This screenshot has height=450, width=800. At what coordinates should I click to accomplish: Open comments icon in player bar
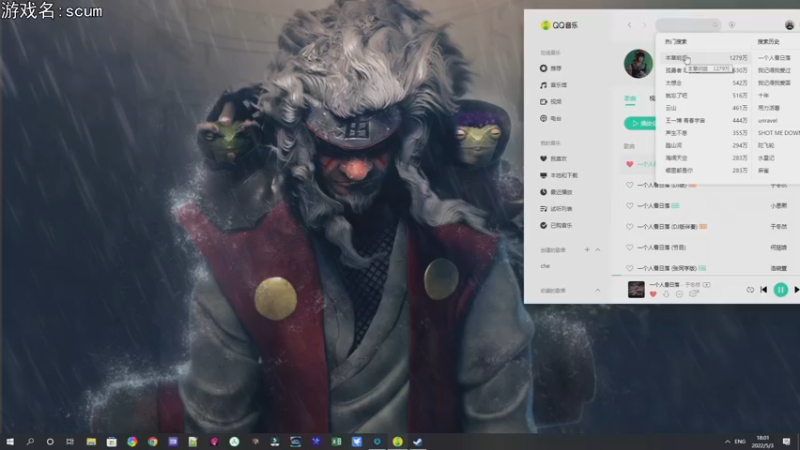[x=693, y=294]
